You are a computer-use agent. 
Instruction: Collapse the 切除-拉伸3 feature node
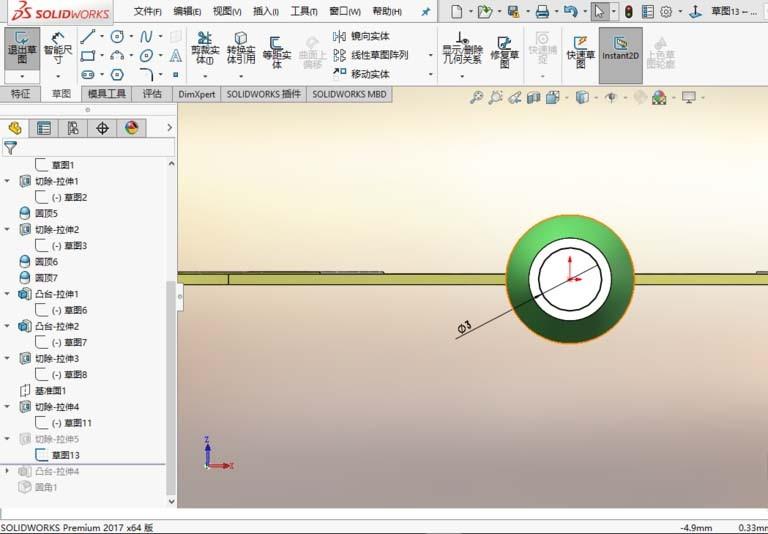7,358
